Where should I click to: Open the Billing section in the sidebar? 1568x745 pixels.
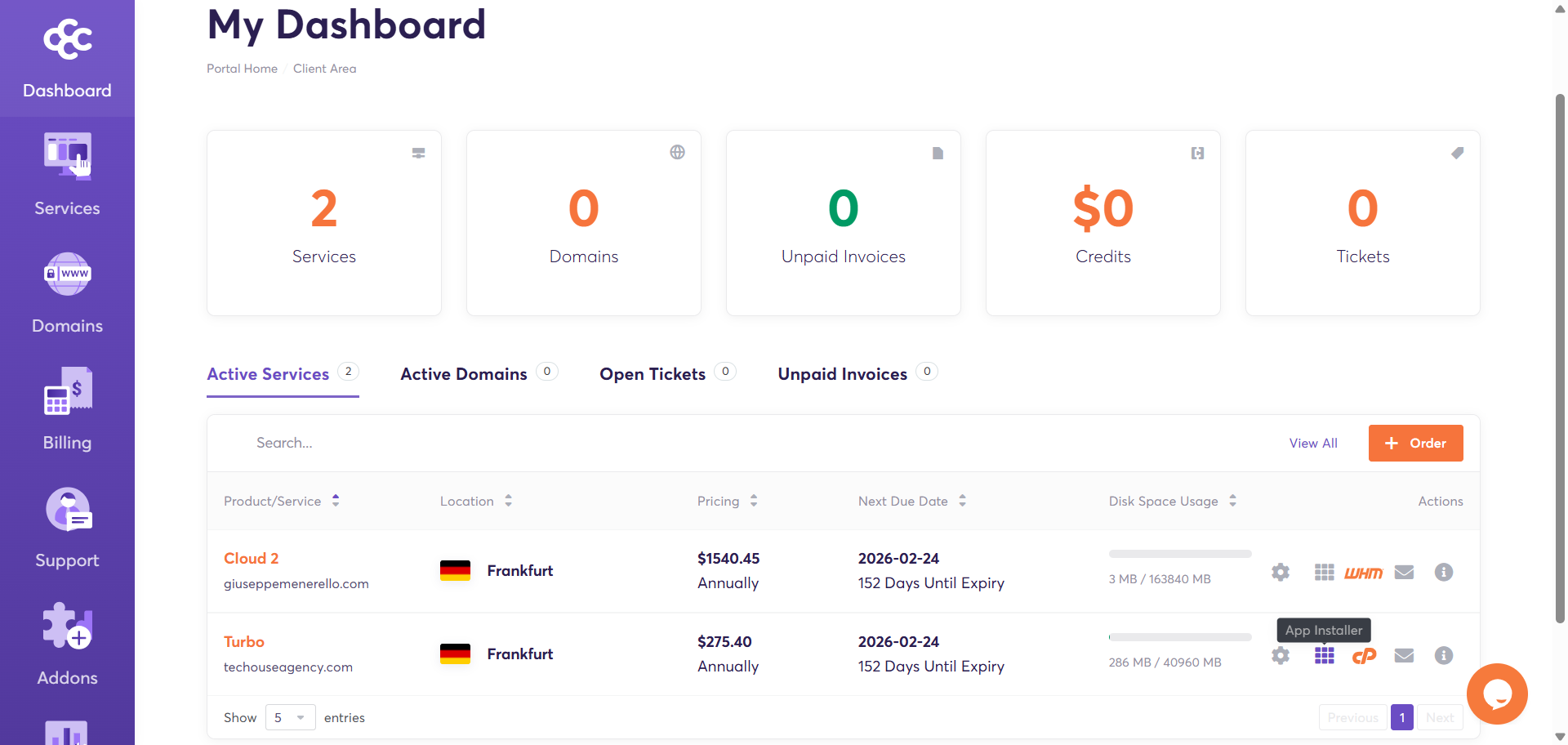click(67, 409)
